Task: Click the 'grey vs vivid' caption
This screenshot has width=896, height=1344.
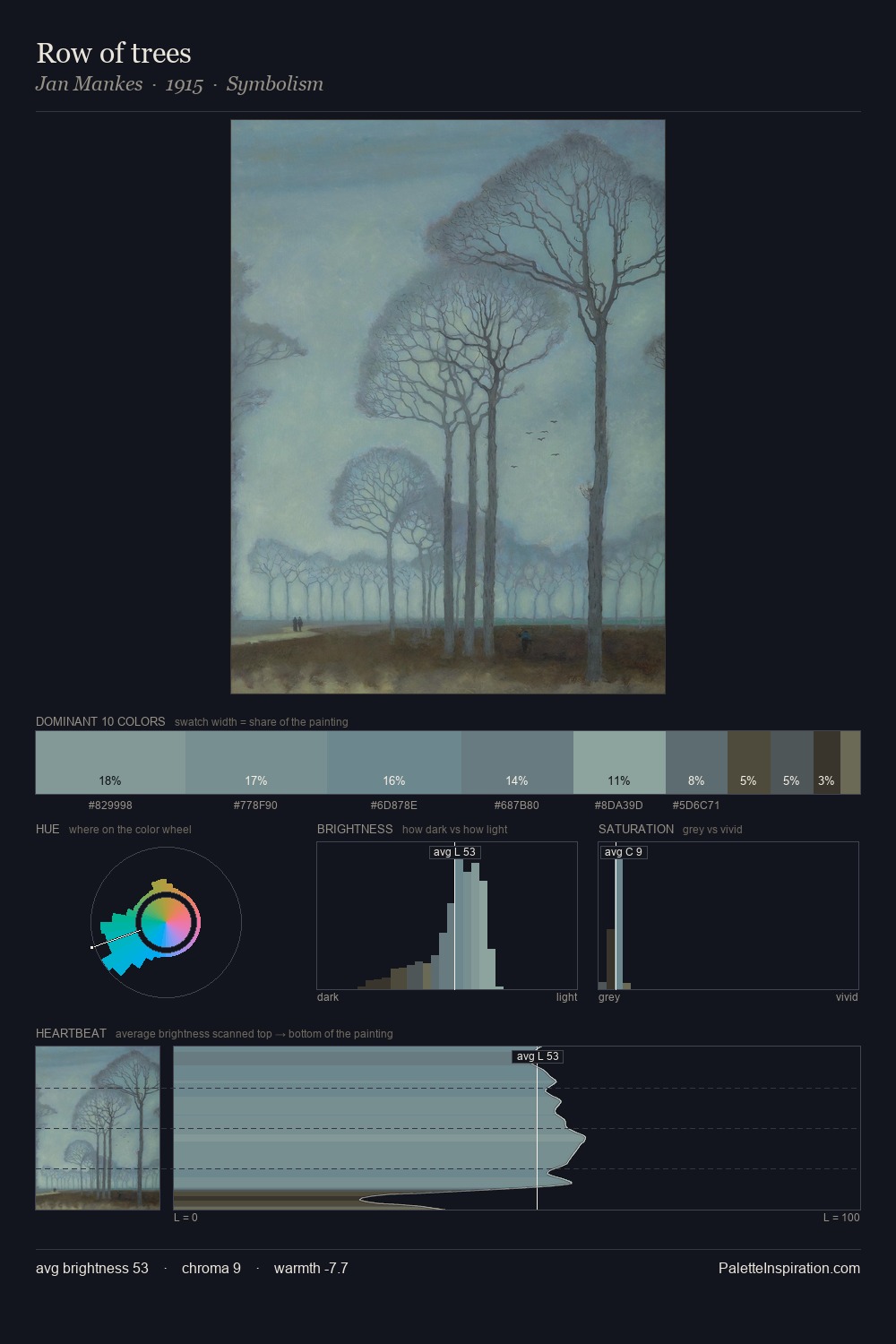Action: (712, 830)
